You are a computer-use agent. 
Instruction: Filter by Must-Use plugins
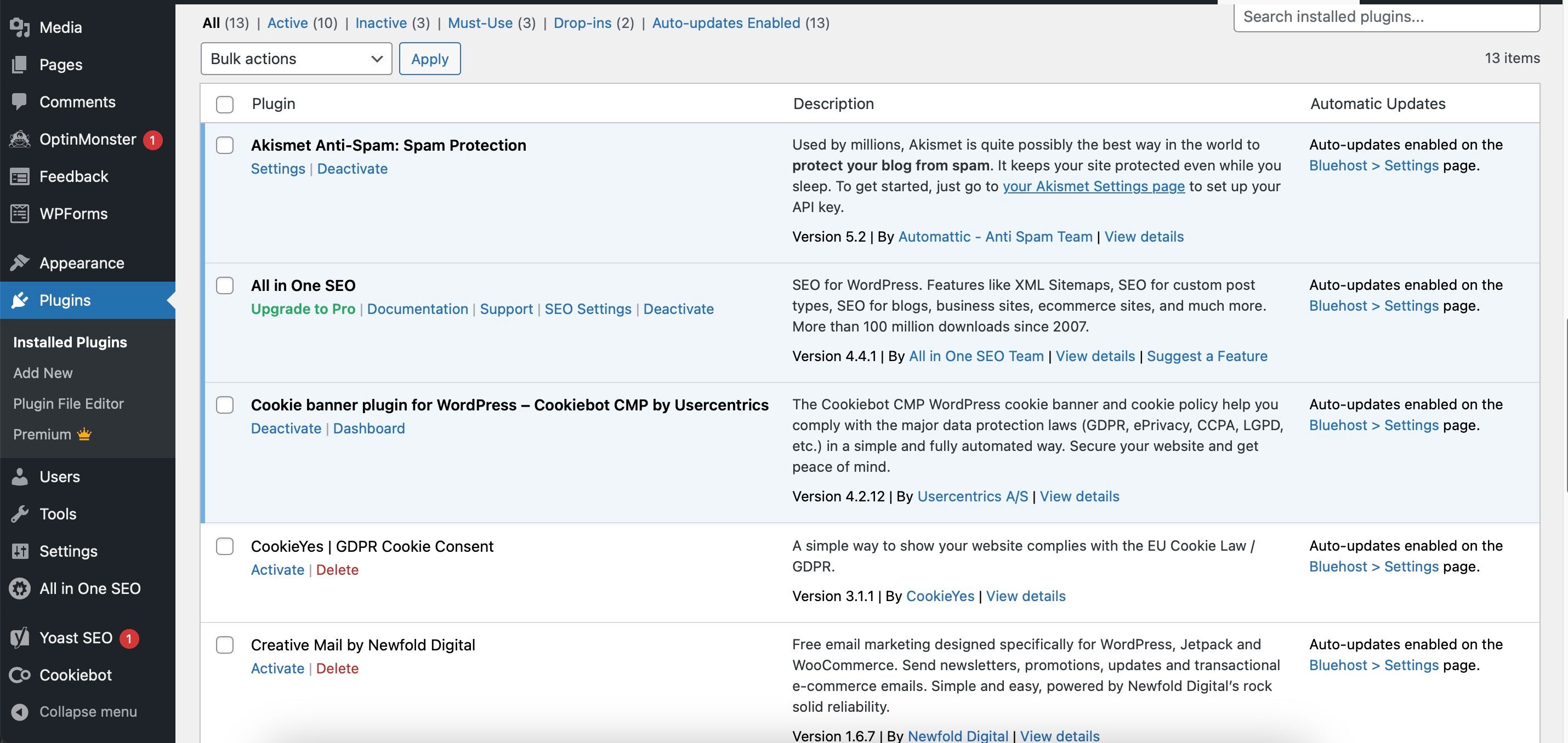click(480, 23)
